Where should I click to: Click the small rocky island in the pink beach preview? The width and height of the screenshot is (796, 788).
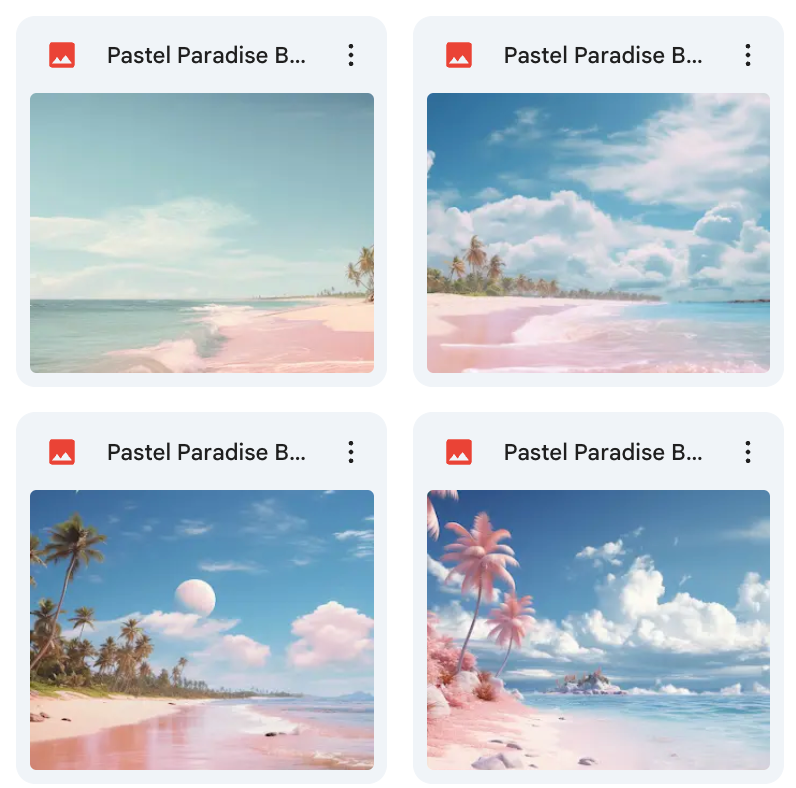586,682
